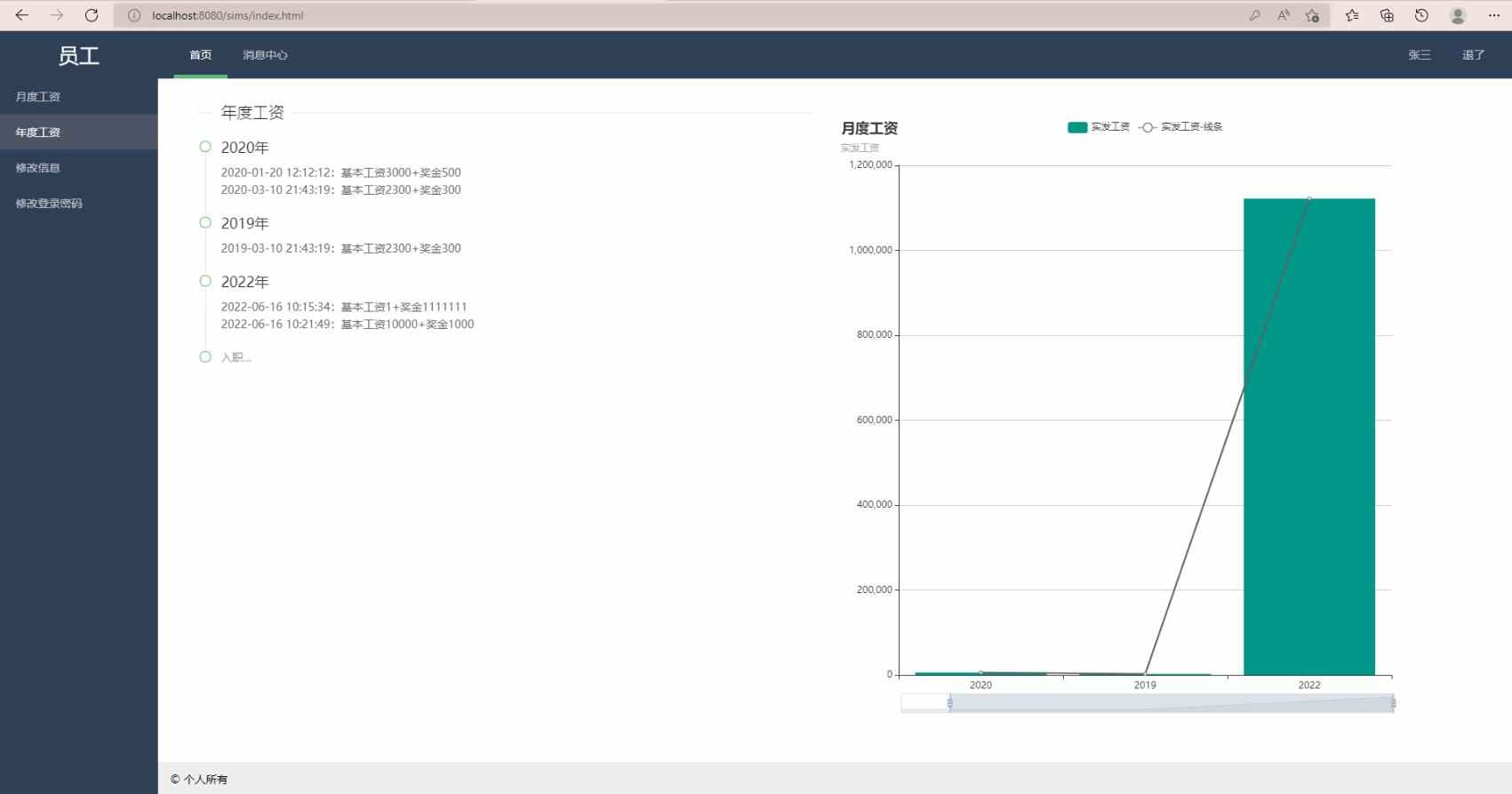Click the 2022 line data point atop the bar

point(1309,199)
